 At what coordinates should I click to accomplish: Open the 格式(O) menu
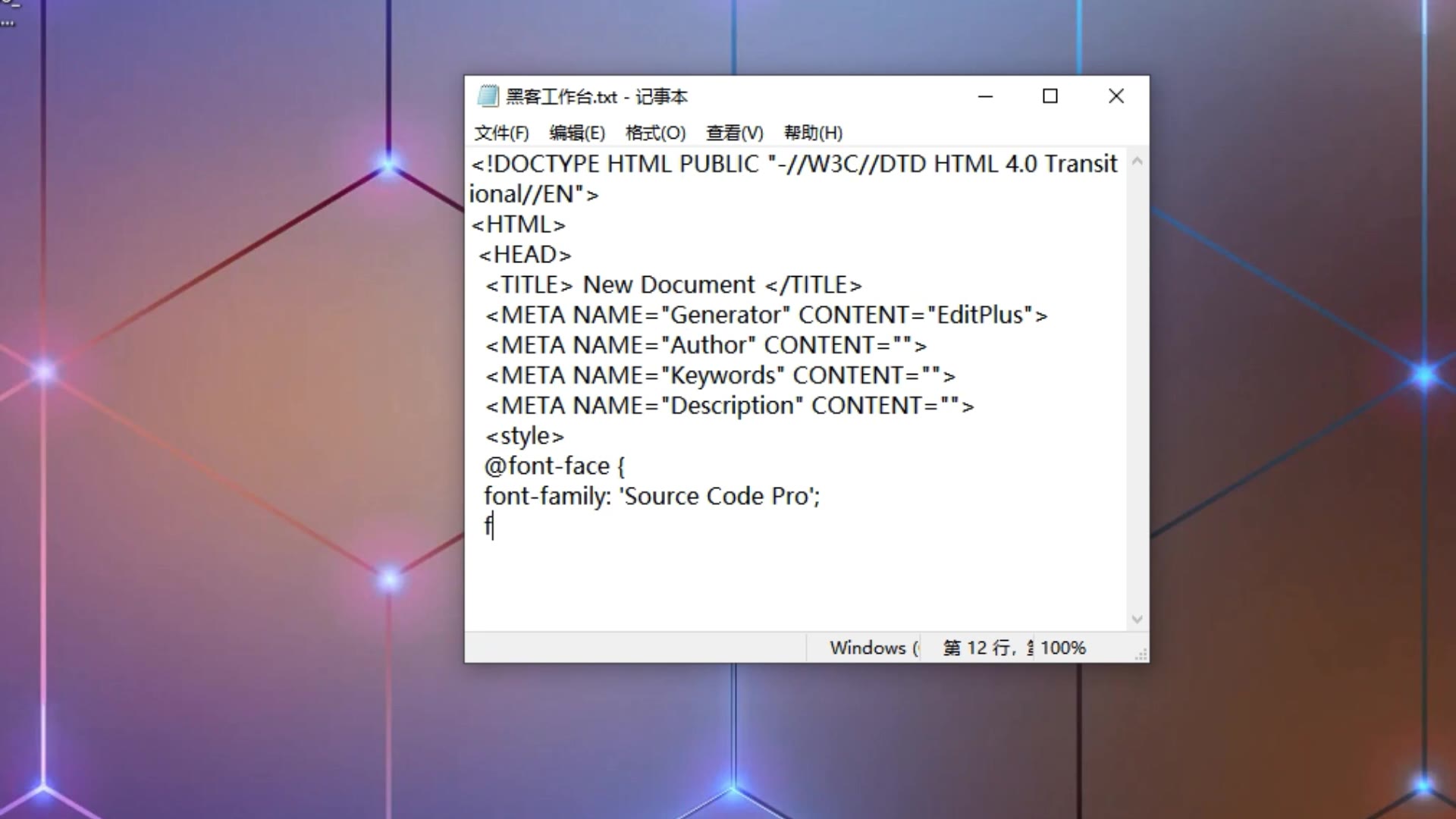655,133
